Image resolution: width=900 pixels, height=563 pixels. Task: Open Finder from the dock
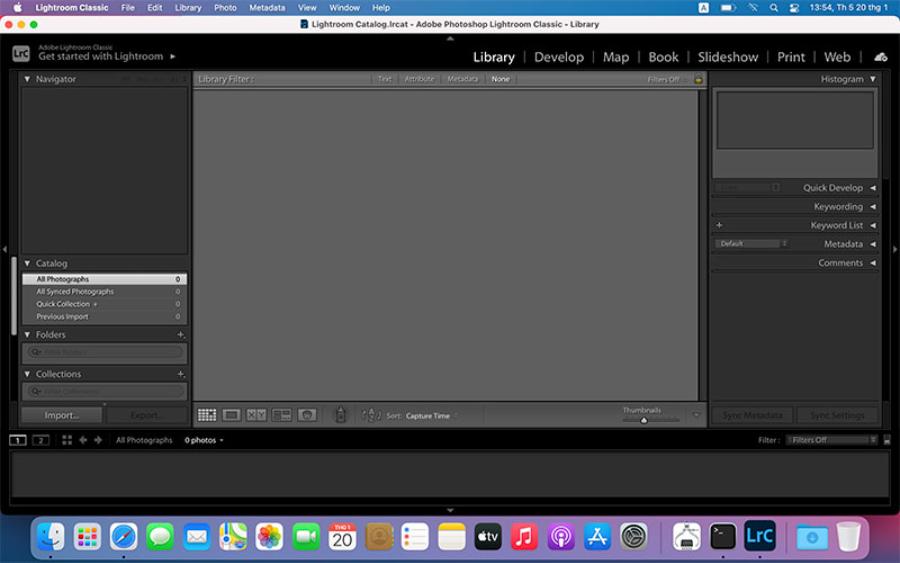click(x=51, y=537)
